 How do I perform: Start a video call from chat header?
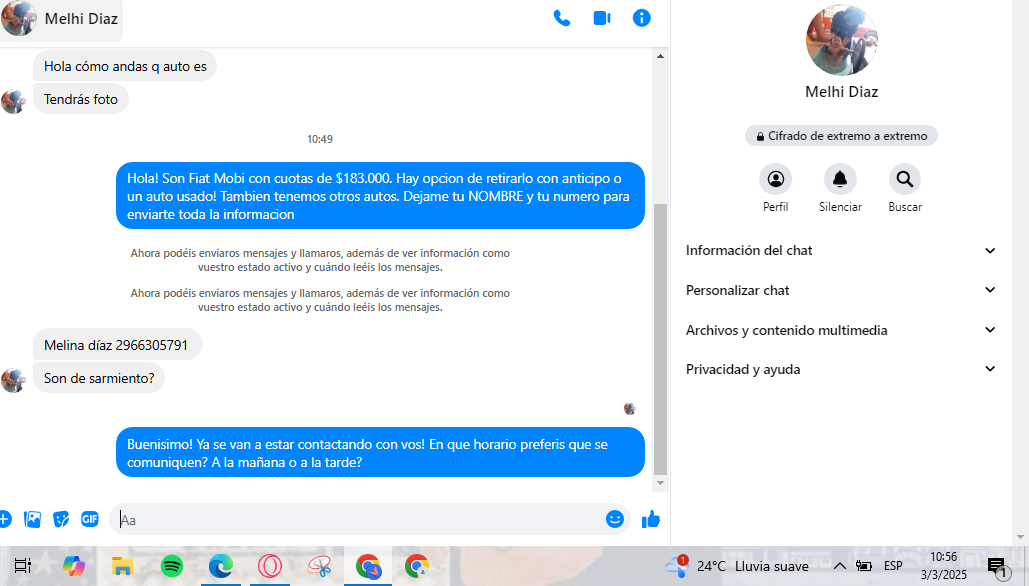602,18
